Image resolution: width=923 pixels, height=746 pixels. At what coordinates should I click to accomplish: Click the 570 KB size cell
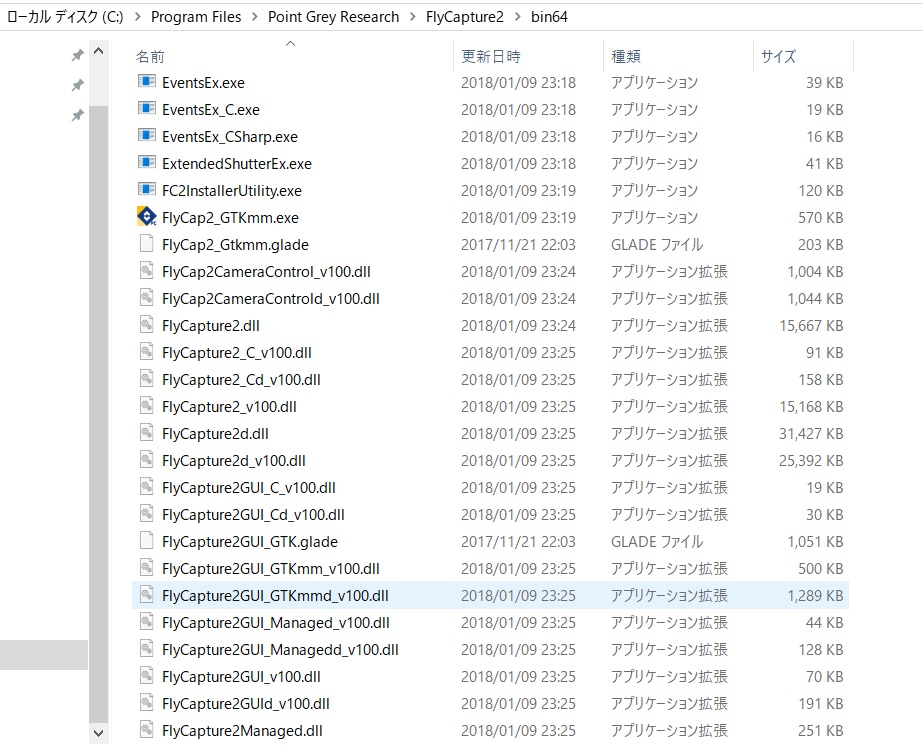click(x=821, y=218)
